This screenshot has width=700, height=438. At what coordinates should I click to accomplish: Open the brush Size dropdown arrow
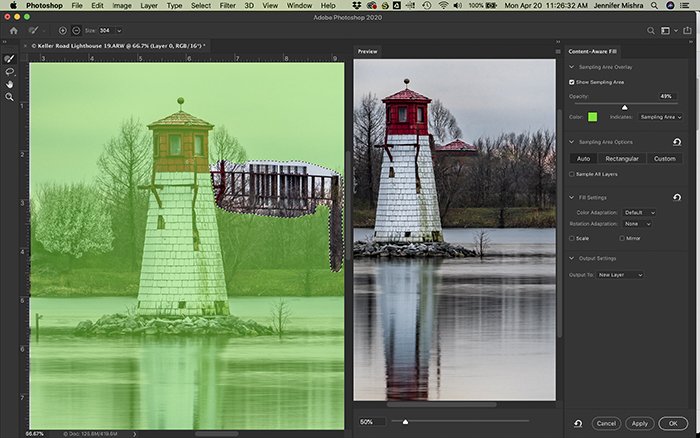[x=119, y=31]
